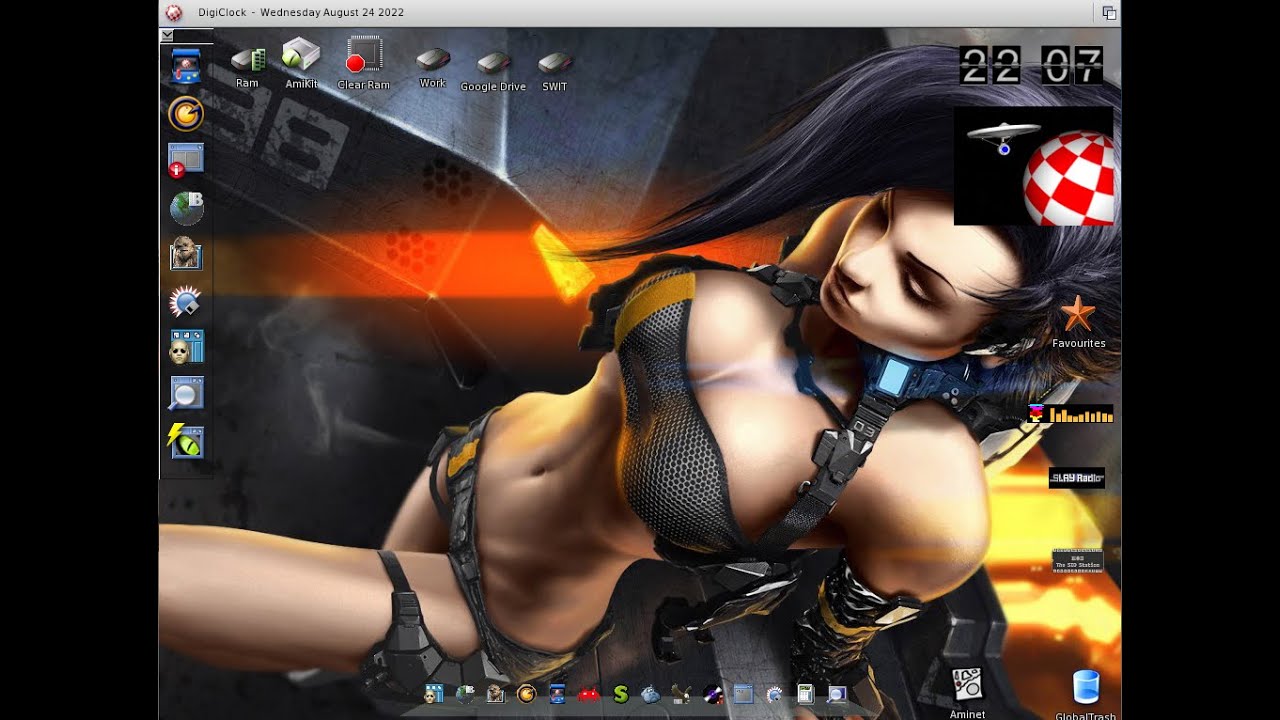Click the Boing ball logo in title bar
Screen dimensions: 1280x720
[173, 13]
